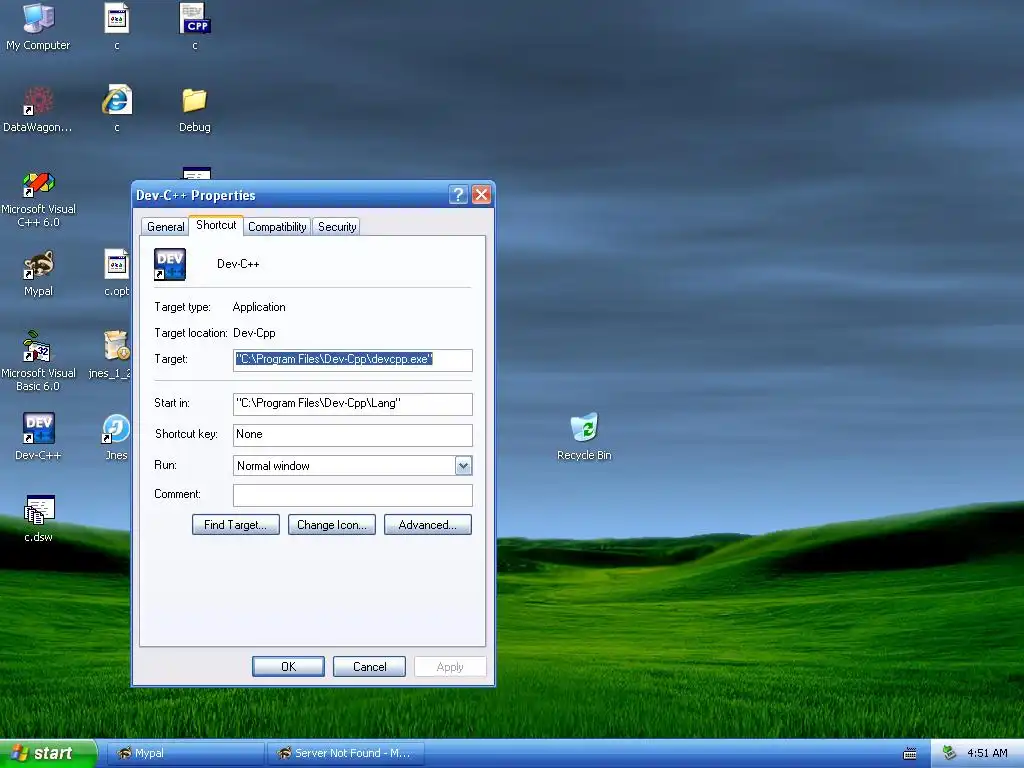The width and height of the screenshot is (1024, 768).
Task: Click the help question mark button
Action: click(x=458, y=195)
